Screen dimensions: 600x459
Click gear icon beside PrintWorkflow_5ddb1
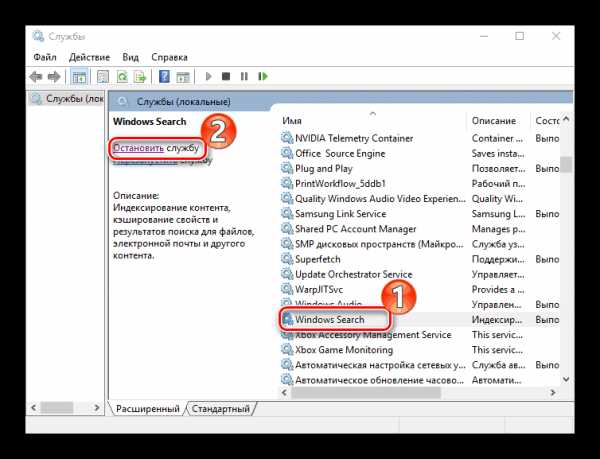[x=287, y=184]
